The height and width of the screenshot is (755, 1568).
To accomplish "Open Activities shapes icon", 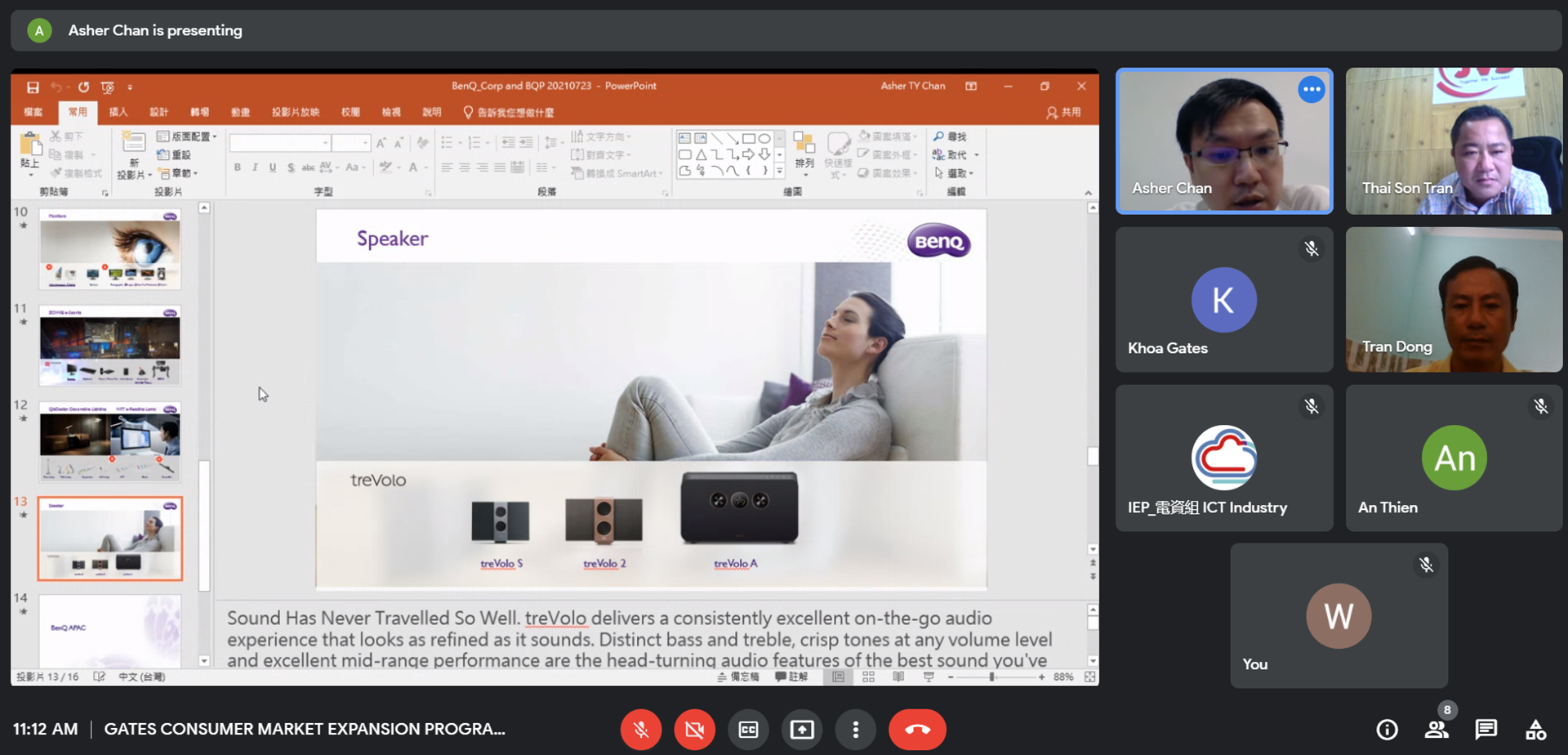I will coord(1536,730).
